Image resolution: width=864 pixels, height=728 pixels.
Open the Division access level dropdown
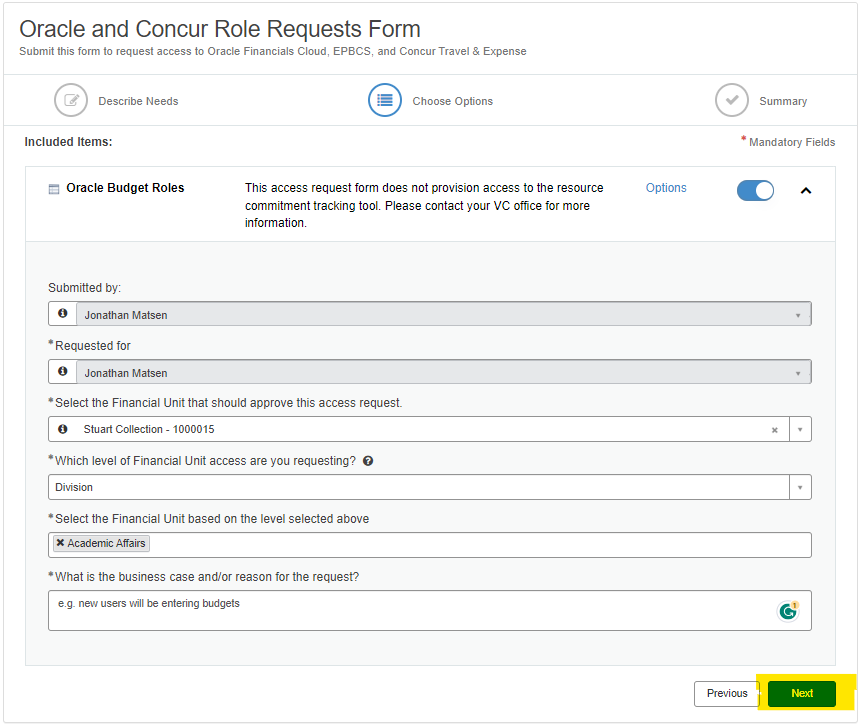(799, 487)
